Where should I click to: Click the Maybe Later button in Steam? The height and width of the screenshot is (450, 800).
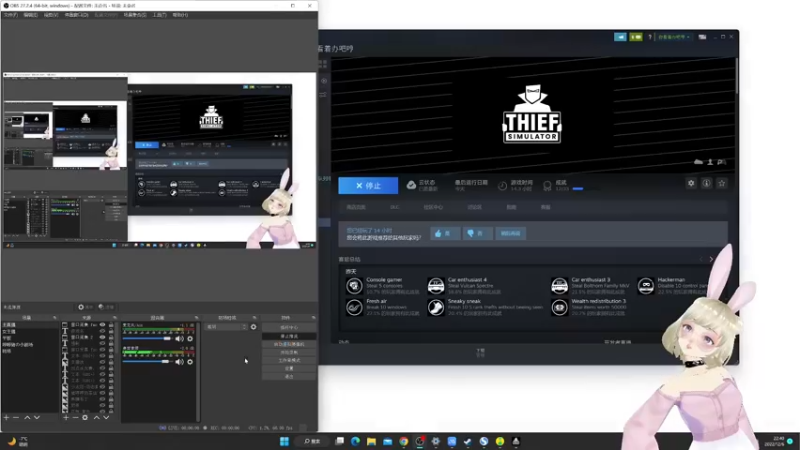click(510, 233)
